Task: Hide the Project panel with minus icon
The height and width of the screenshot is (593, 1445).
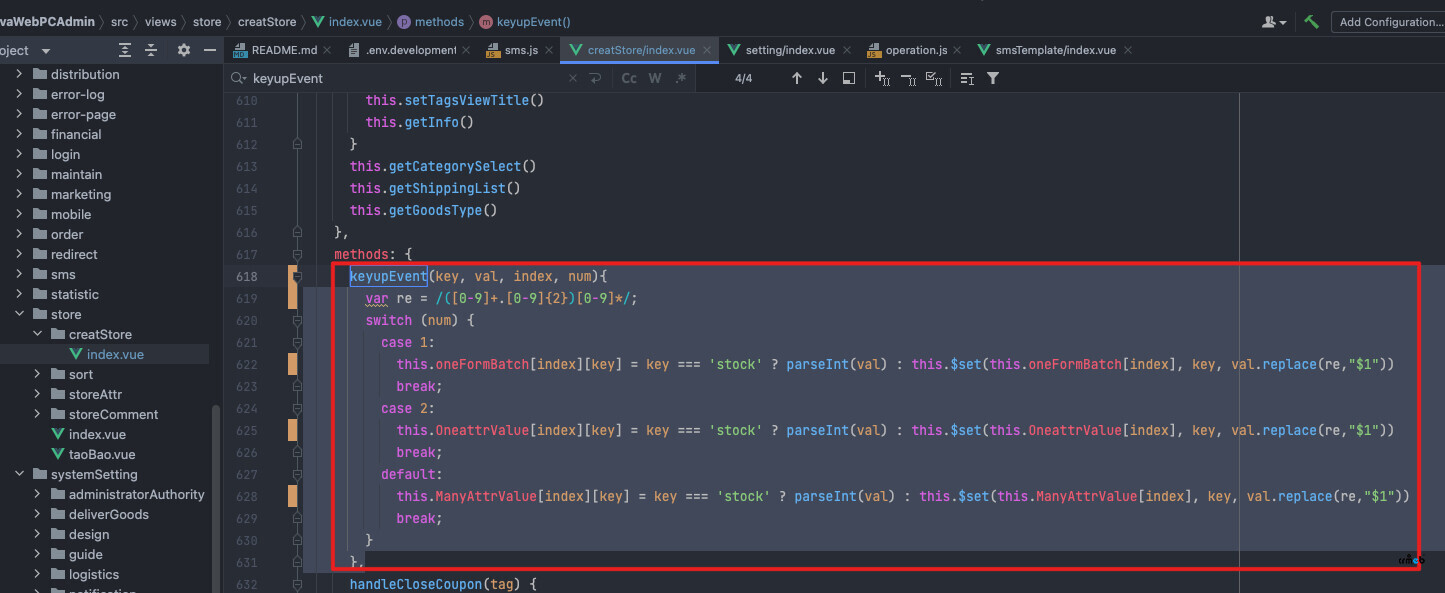Action: 210,50
